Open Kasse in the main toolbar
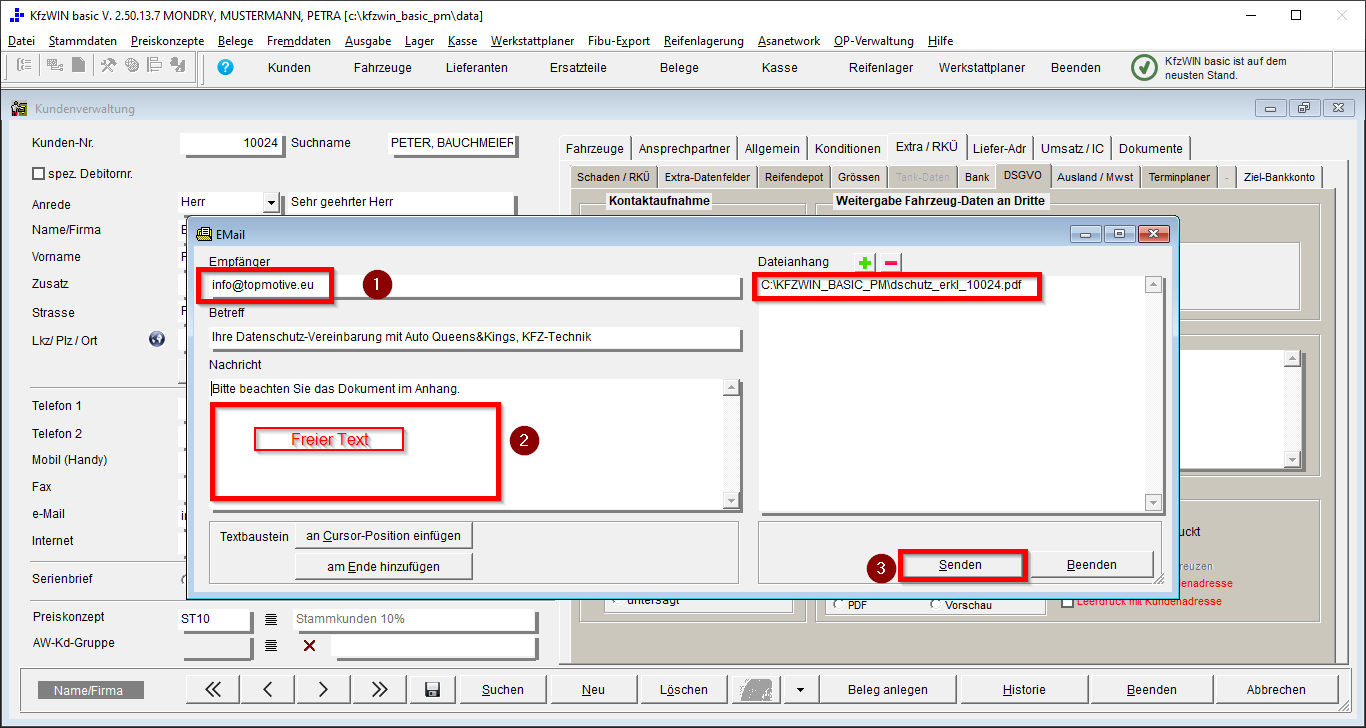Image resolution: width=1366 pixels, height=728 pixels. pos(779,68)
